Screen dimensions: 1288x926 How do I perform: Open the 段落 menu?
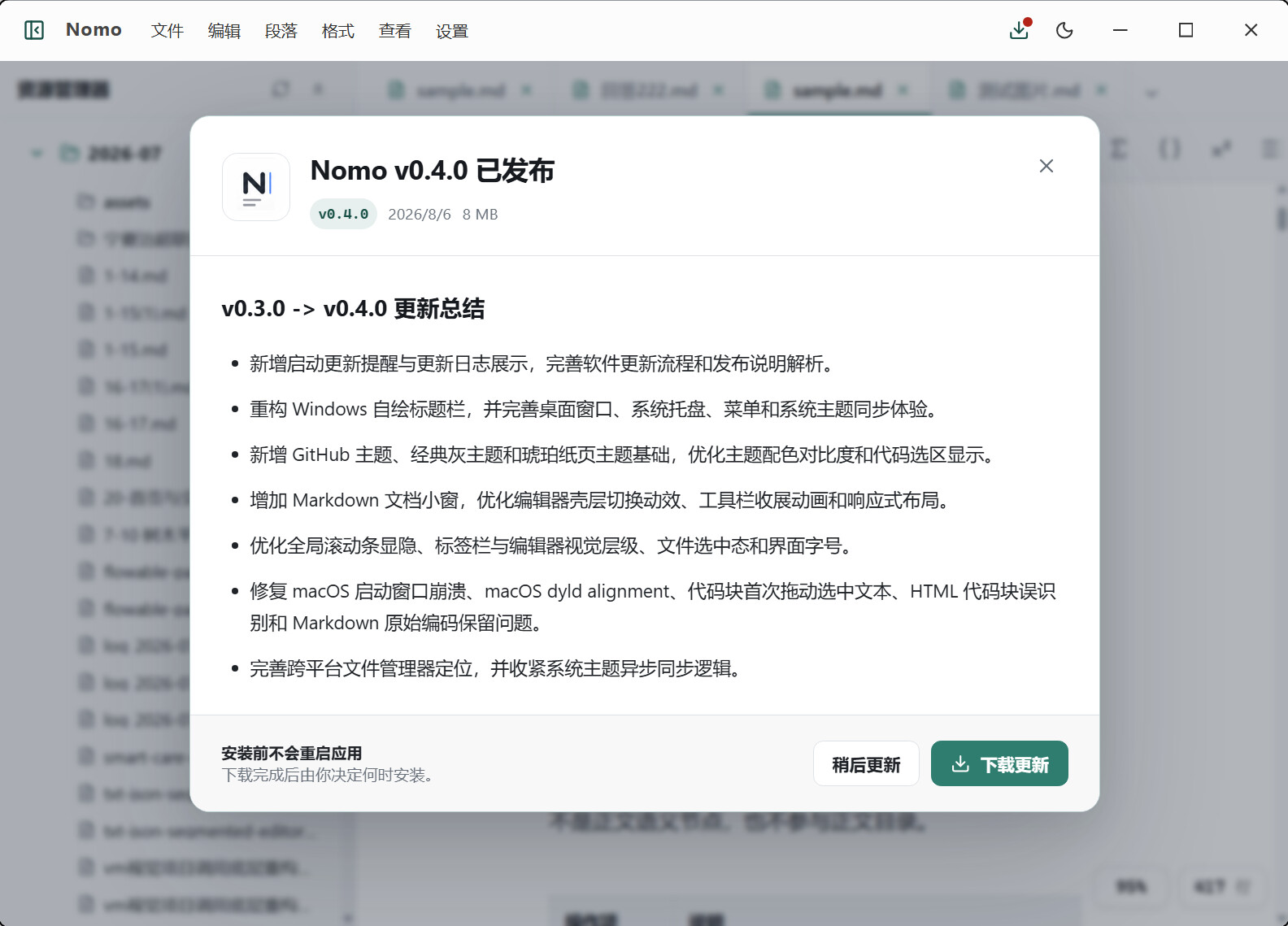(281, 31)
